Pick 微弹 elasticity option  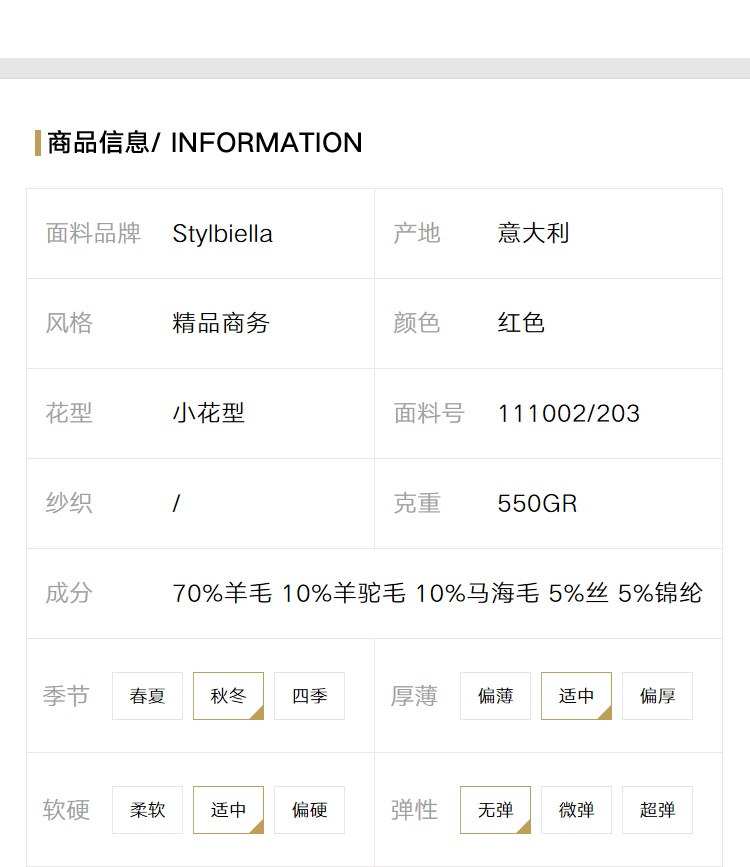tap(576, 809)
